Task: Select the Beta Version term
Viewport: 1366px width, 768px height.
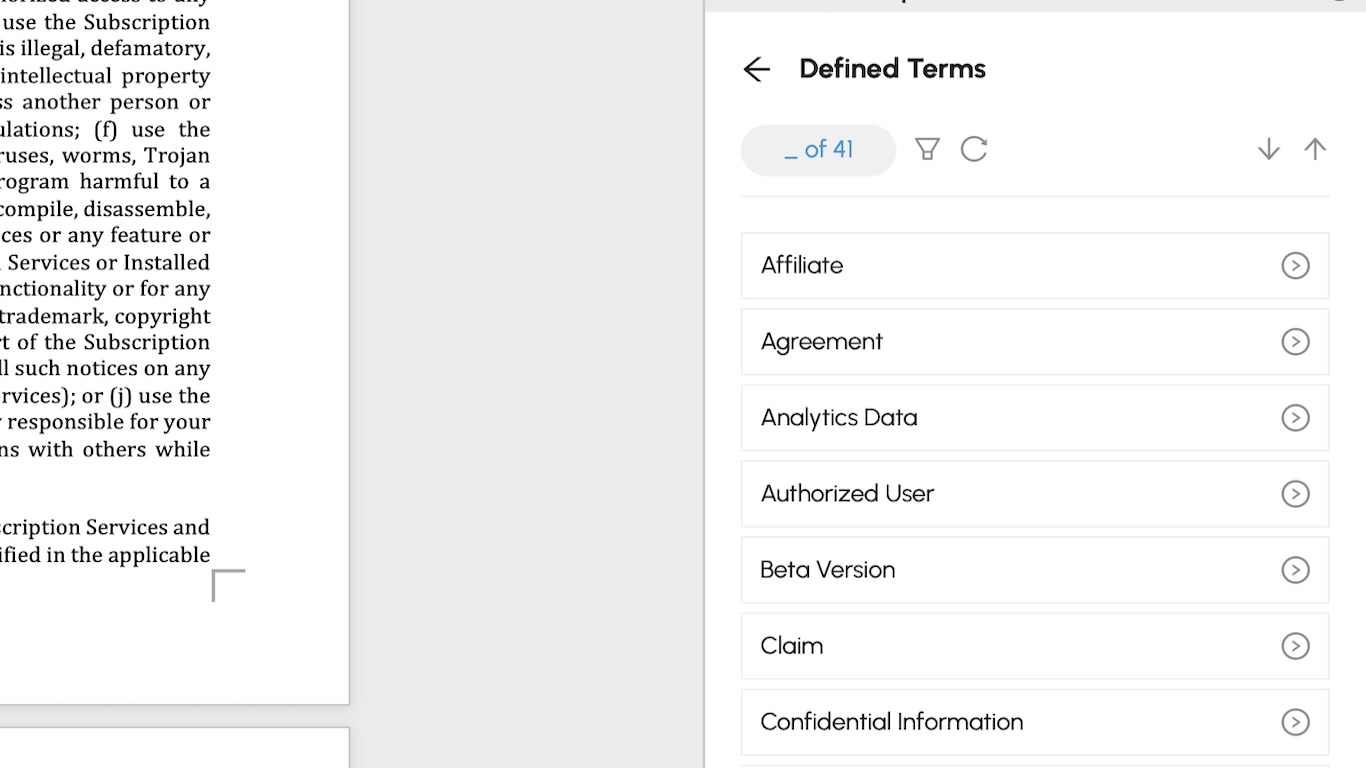Action: tap(828, 570)
